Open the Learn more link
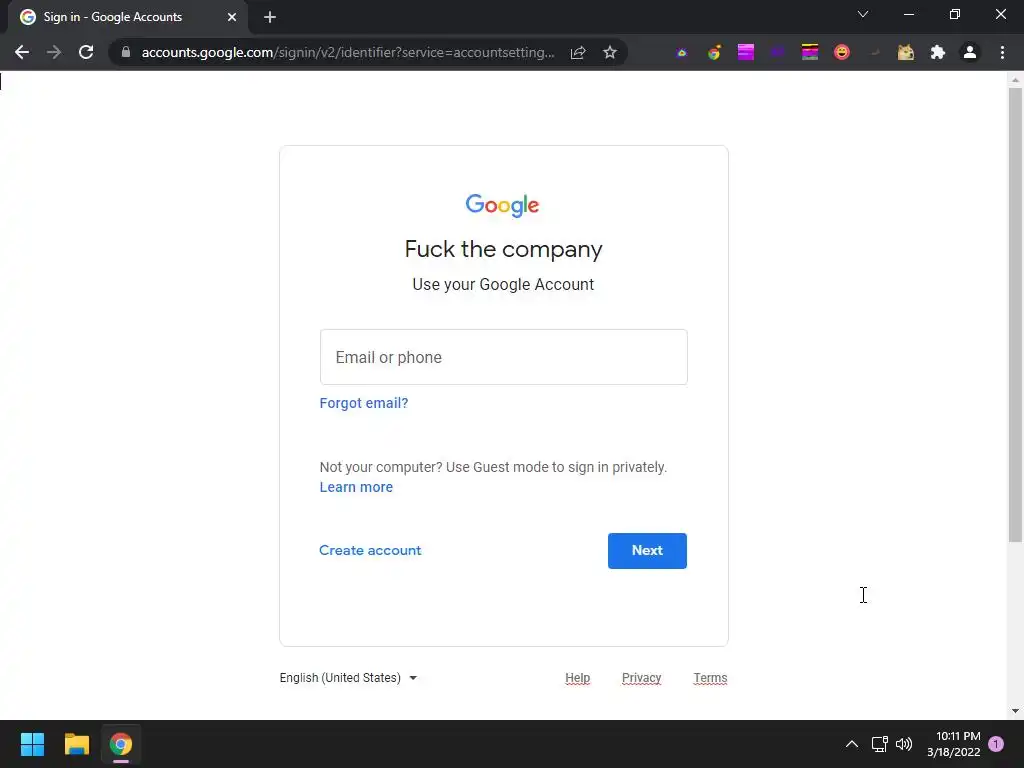This screenshot has width=1024, height=768. tap(356, 487)
